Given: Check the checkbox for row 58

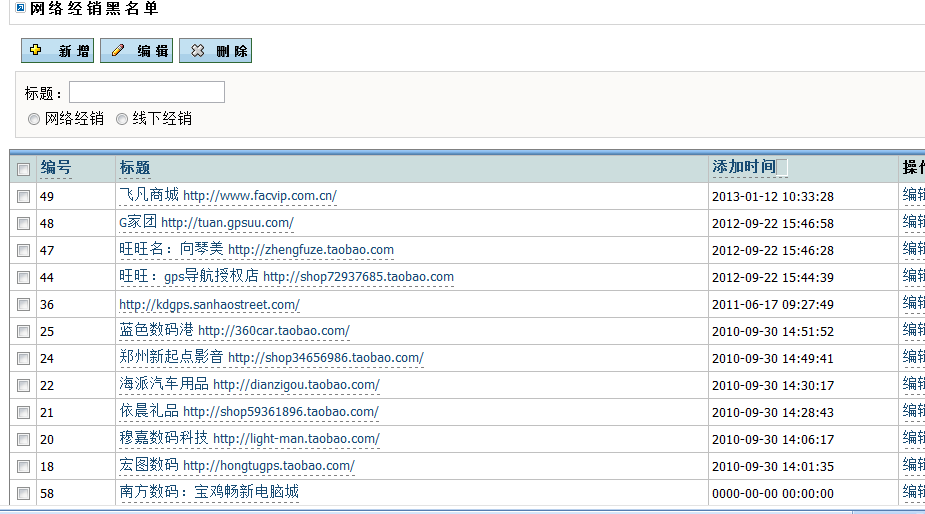Looking at the screenshot, I should point(24,493).
